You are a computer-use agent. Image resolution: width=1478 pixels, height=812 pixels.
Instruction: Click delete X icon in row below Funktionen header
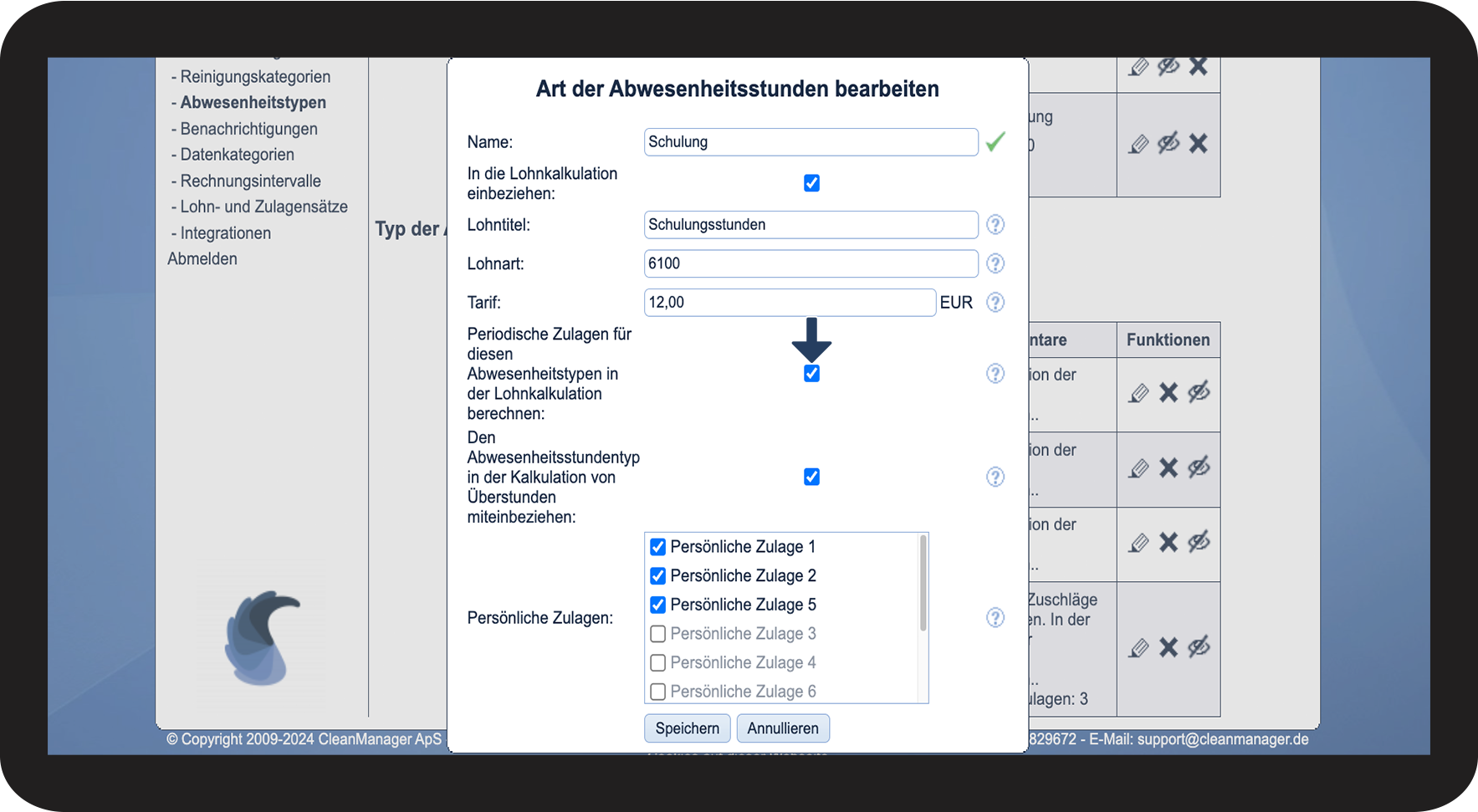click(1169, 392)
